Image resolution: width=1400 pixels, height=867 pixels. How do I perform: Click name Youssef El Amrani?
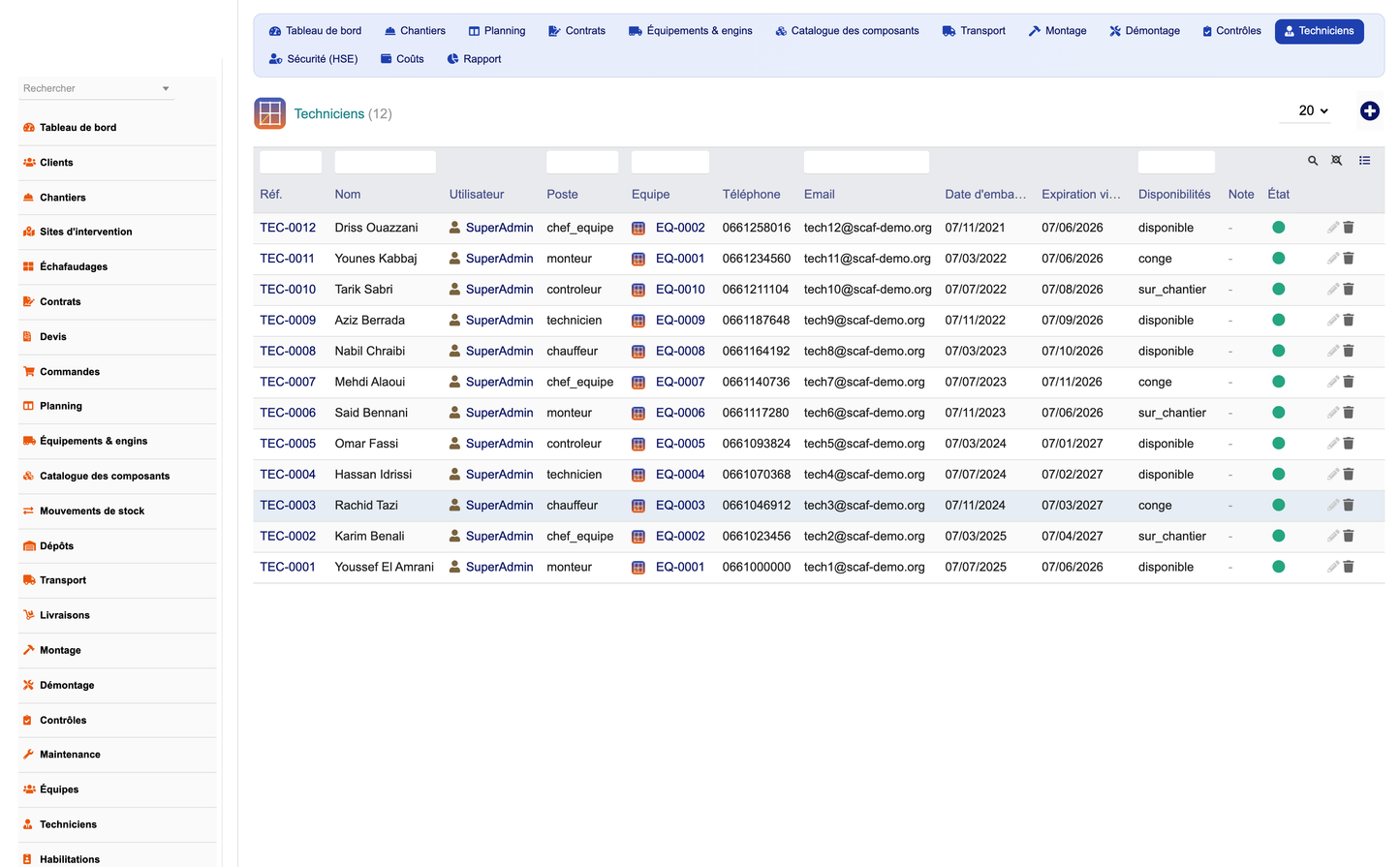point(385,567)
